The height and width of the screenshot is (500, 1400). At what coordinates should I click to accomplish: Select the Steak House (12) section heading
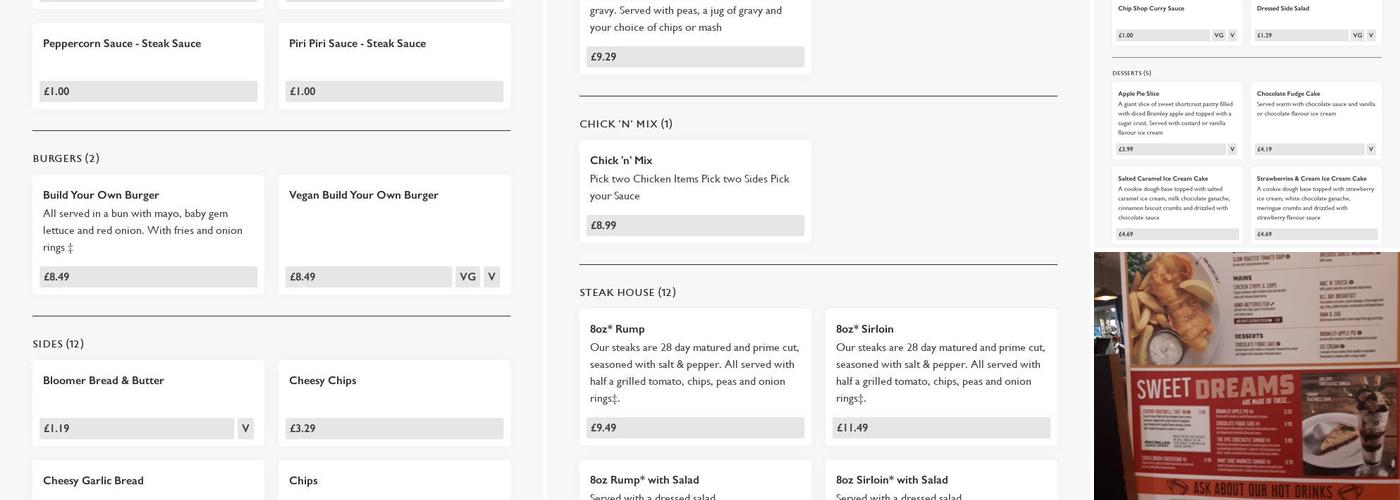pos(627,293)
